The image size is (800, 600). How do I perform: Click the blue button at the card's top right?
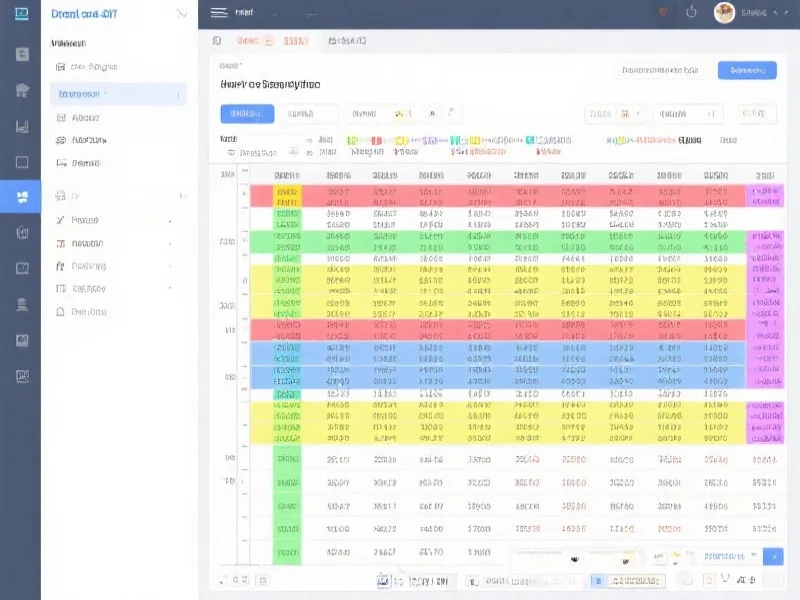tap(747, 70)
